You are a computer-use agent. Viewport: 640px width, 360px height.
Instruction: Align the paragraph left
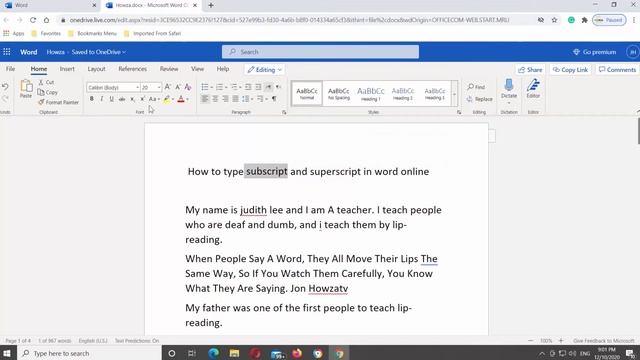[x=205, y=99]
